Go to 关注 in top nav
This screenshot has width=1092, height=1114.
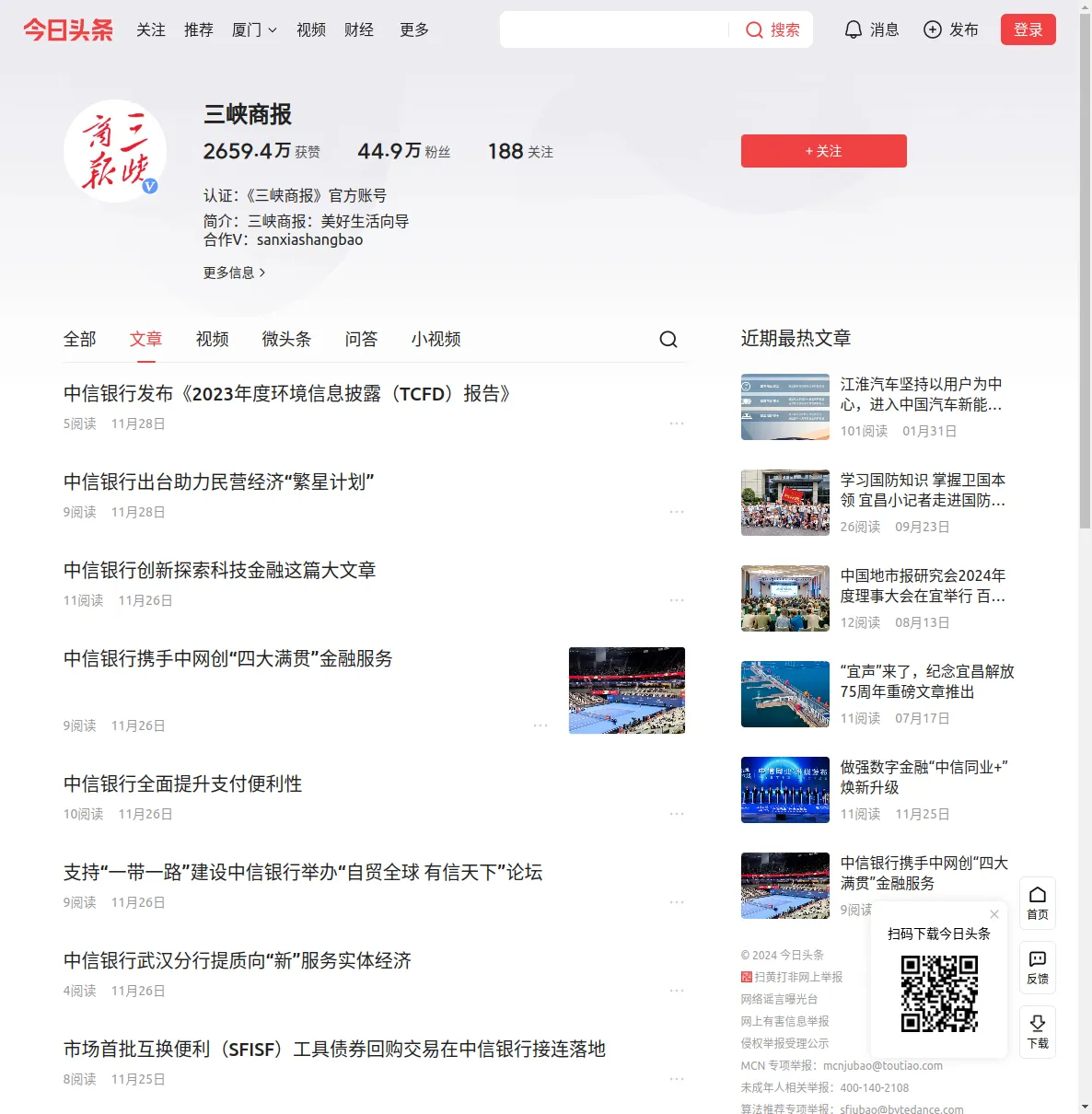pyautogui.click(x=151, y=29)
